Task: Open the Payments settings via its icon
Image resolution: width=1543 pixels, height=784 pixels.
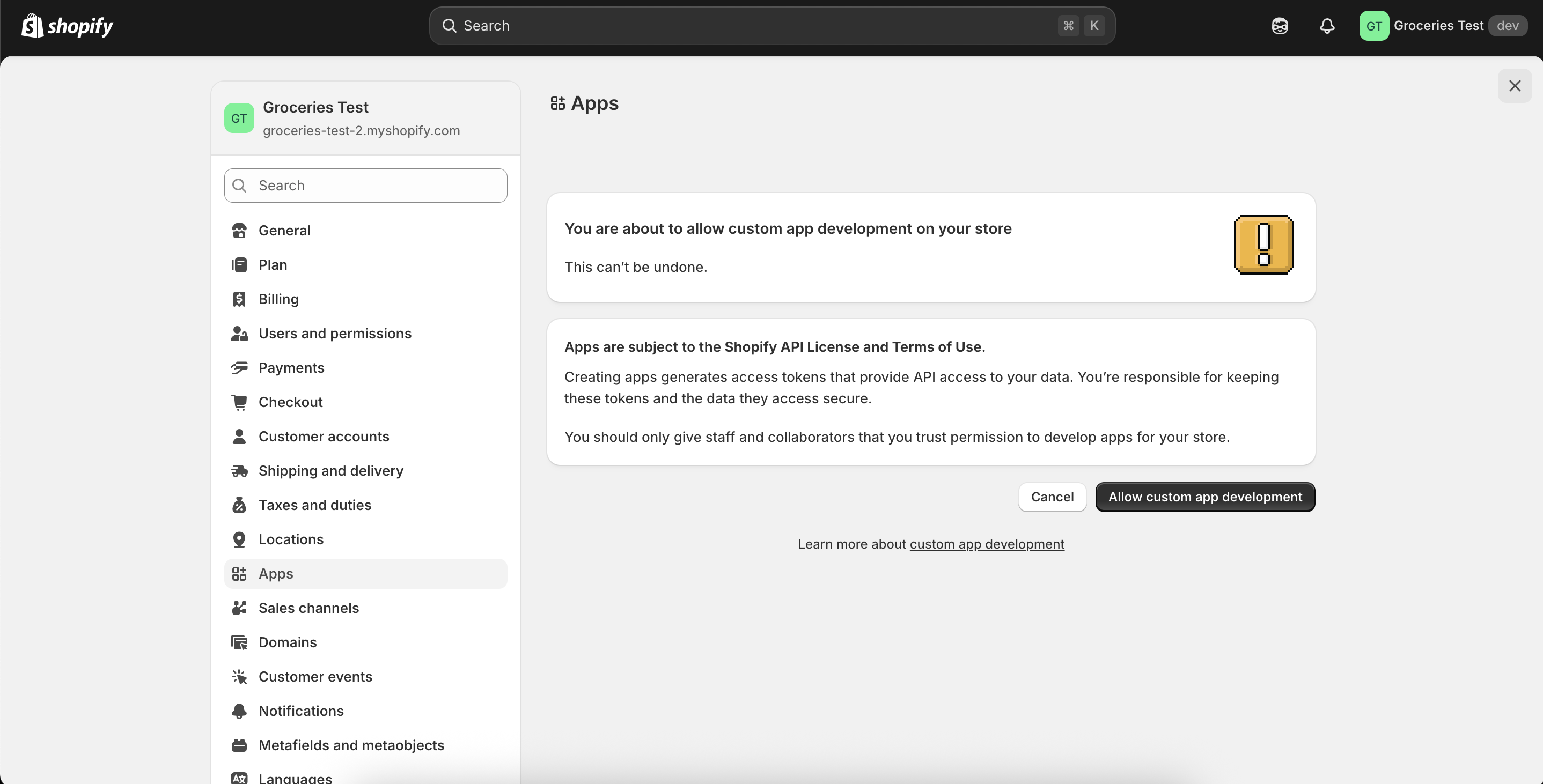Action: click(239, 368)
